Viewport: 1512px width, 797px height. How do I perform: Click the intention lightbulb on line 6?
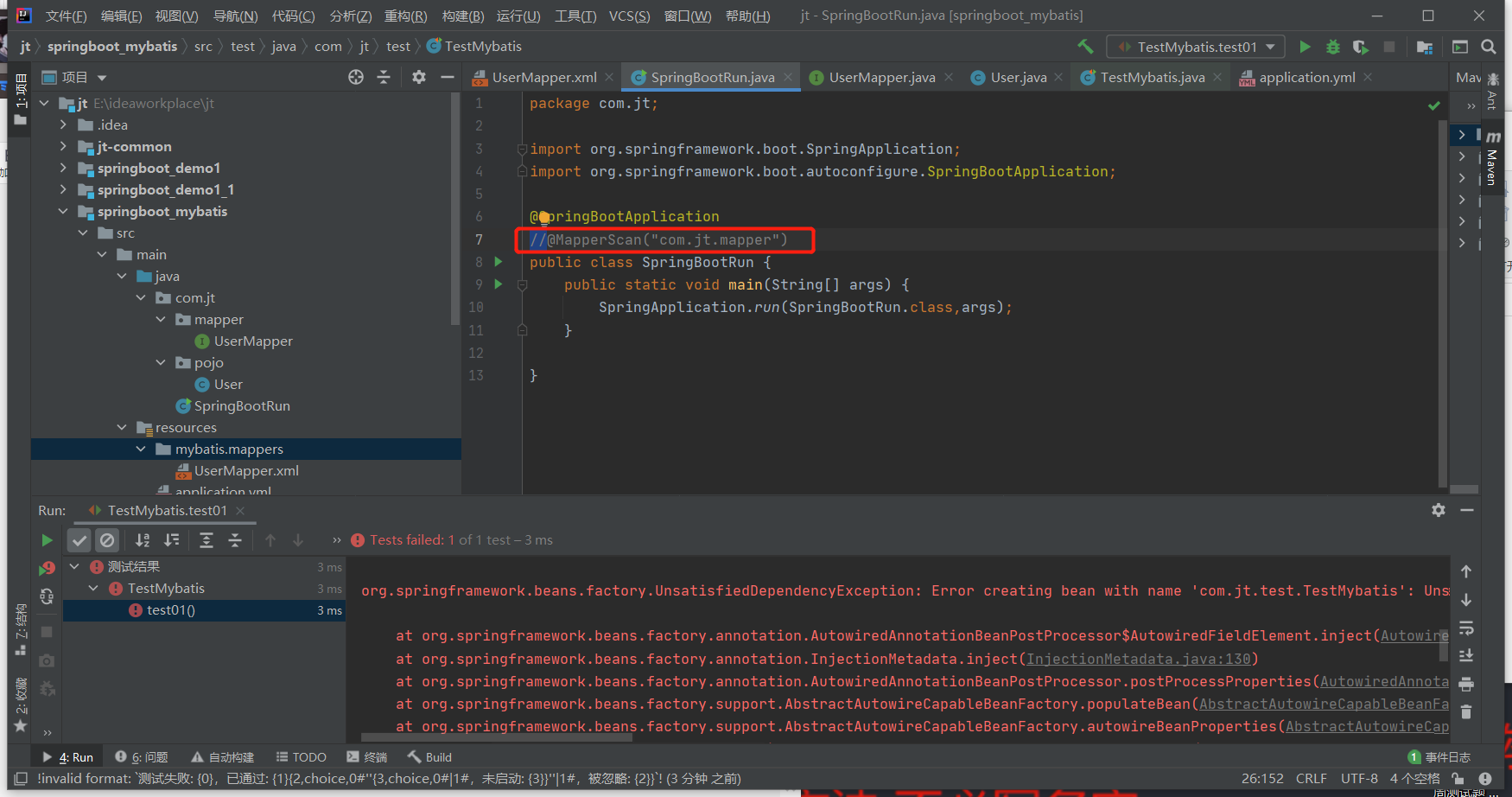pos(544,217)
